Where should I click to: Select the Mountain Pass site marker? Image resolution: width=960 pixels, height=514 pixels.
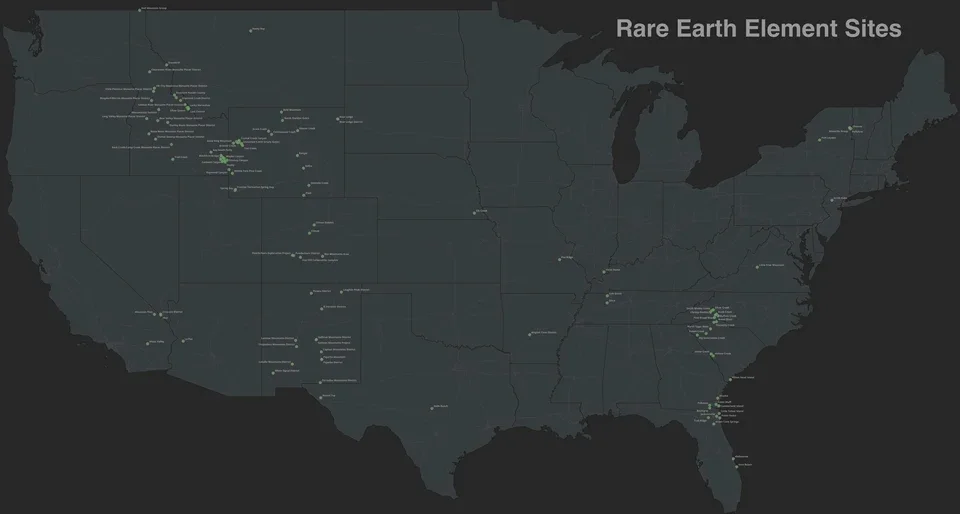pyautogui.click(x=154, y=314)
